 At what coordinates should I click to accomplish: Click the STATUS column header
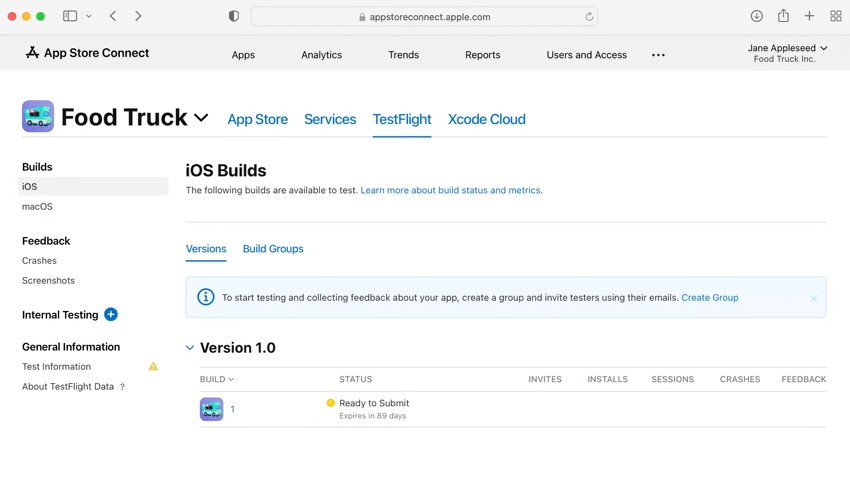(x=356, y=379)
